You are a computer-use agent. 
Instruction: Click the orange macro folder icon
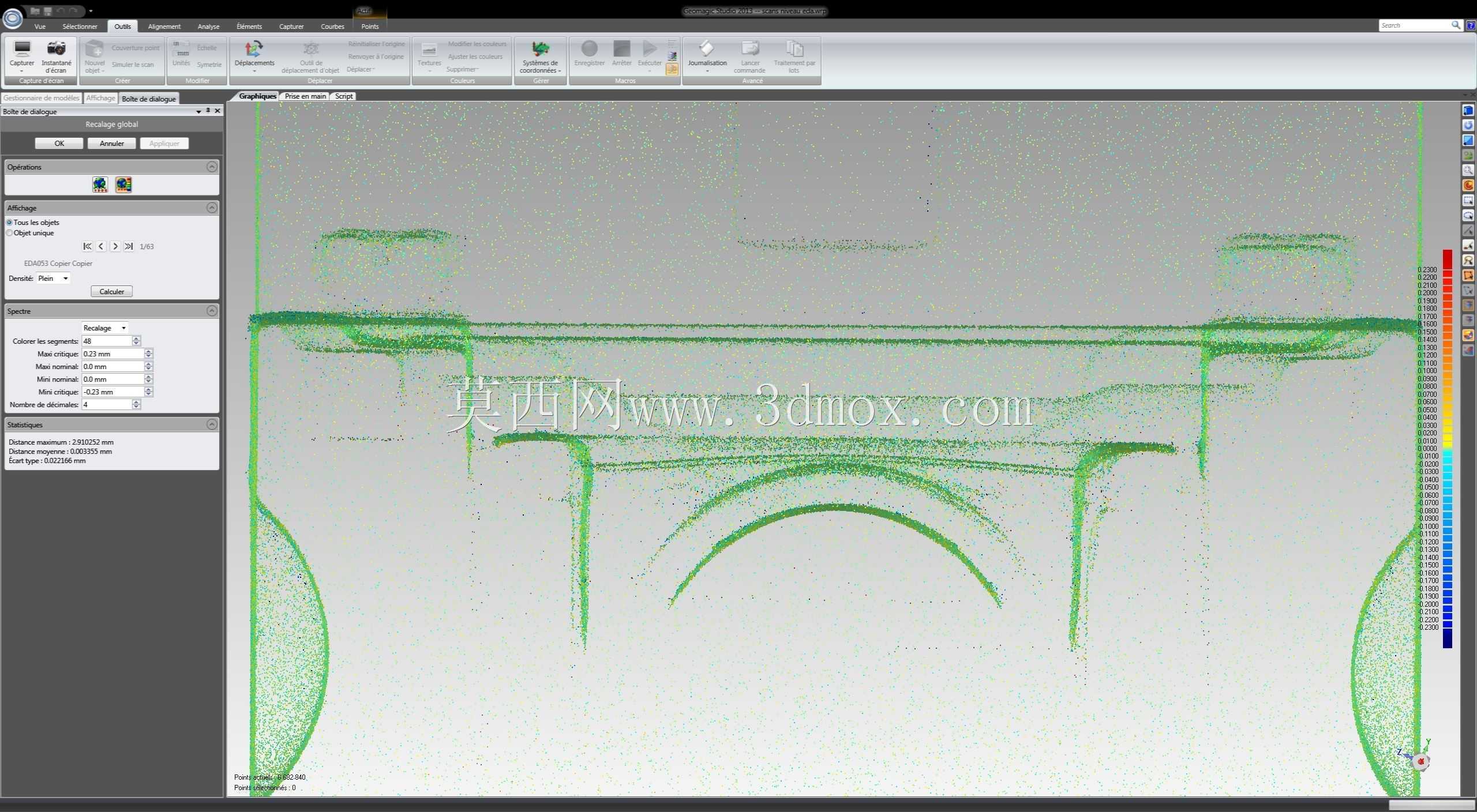(x=672, y=69)
